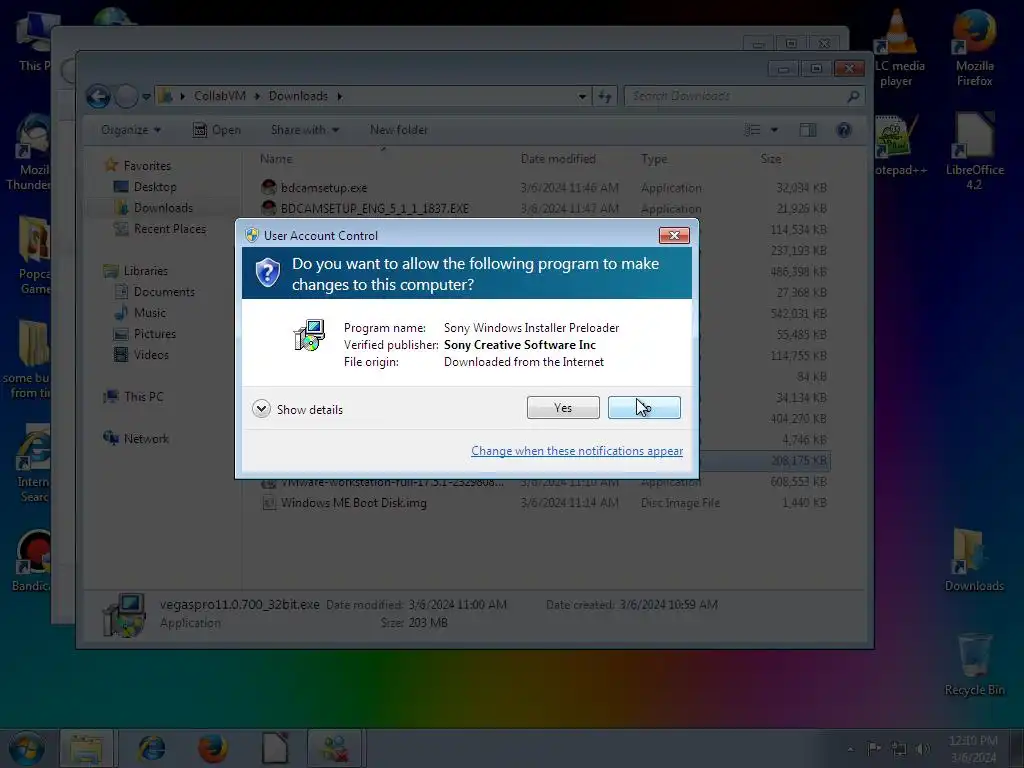The height and width of the screenshot is (768, 1024).
Task: Open Music library
Action: click(150, 313)
